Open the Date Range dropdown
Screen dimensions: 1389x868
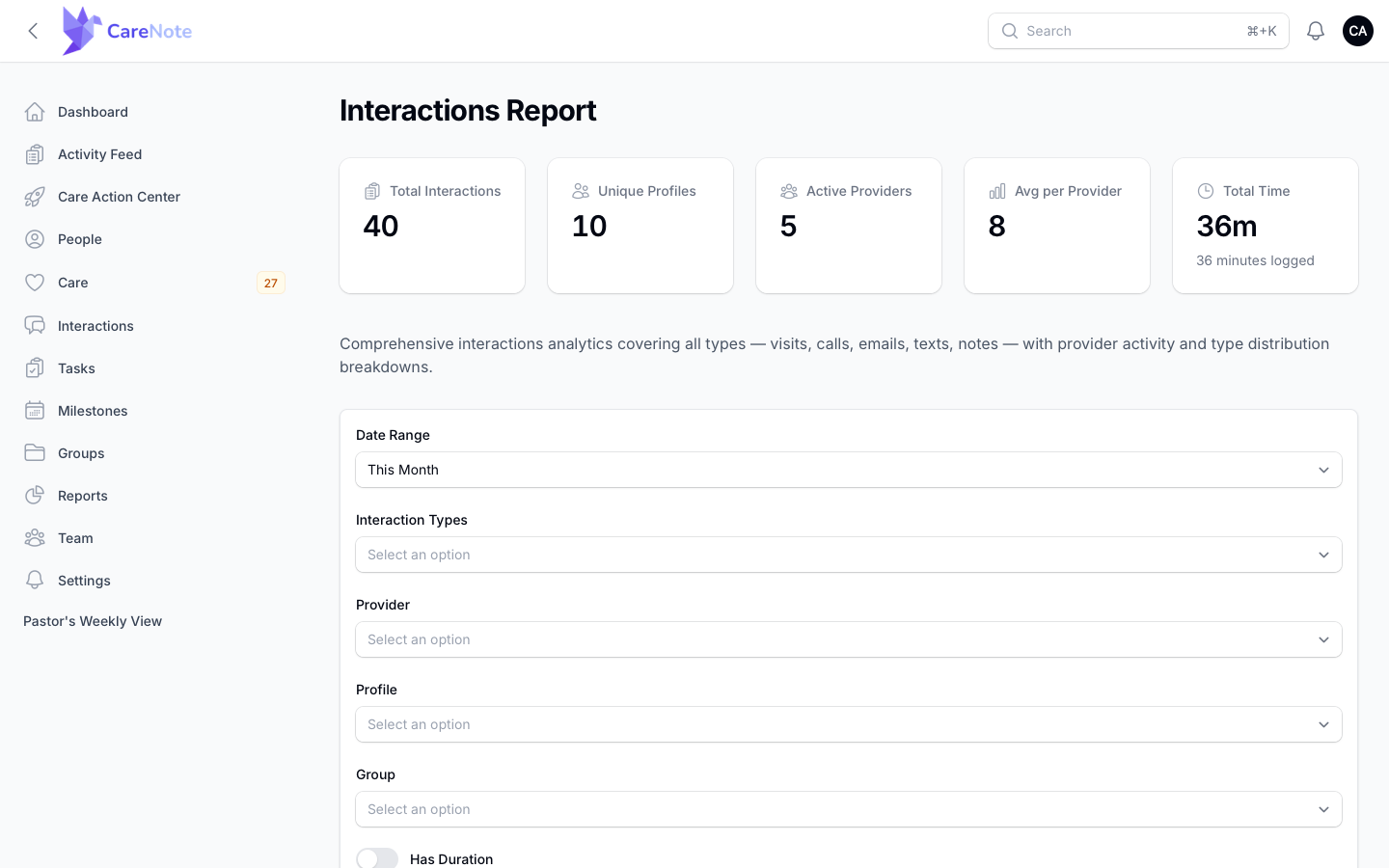[849, 470]
